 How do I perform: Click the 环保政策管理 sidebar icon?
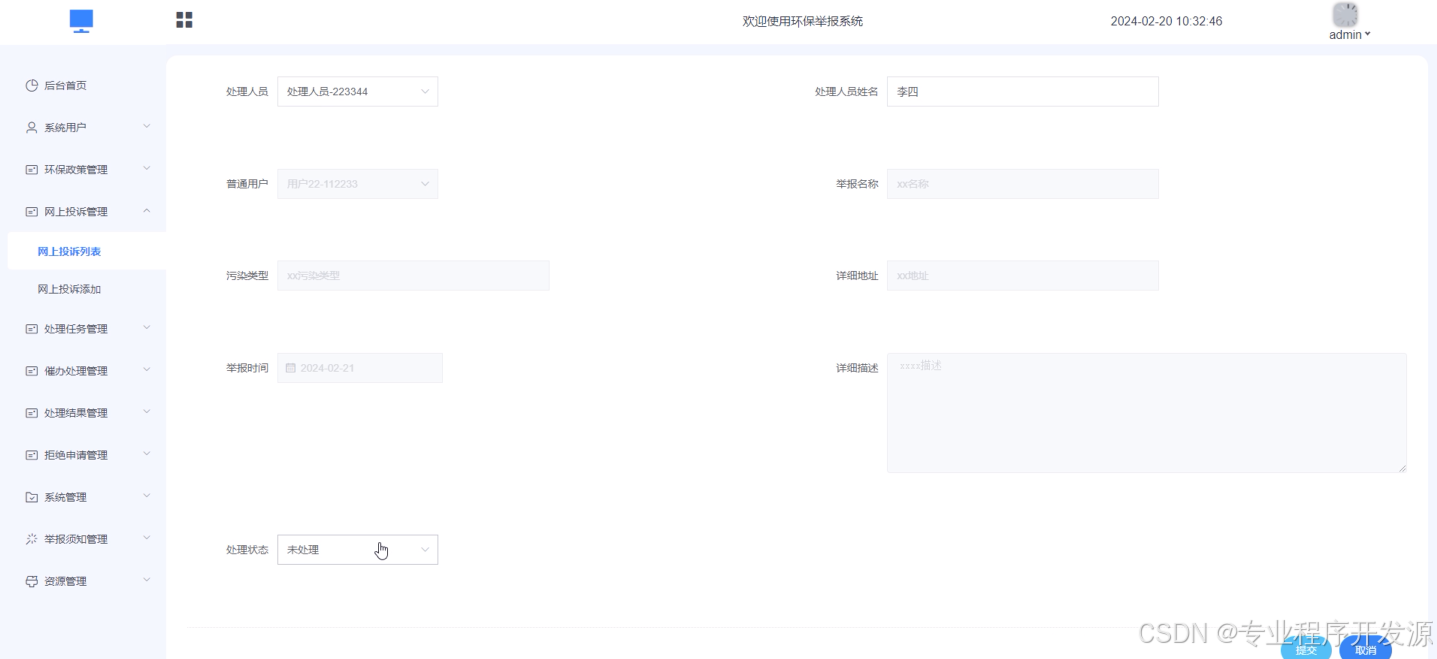(x=32, y=170)
